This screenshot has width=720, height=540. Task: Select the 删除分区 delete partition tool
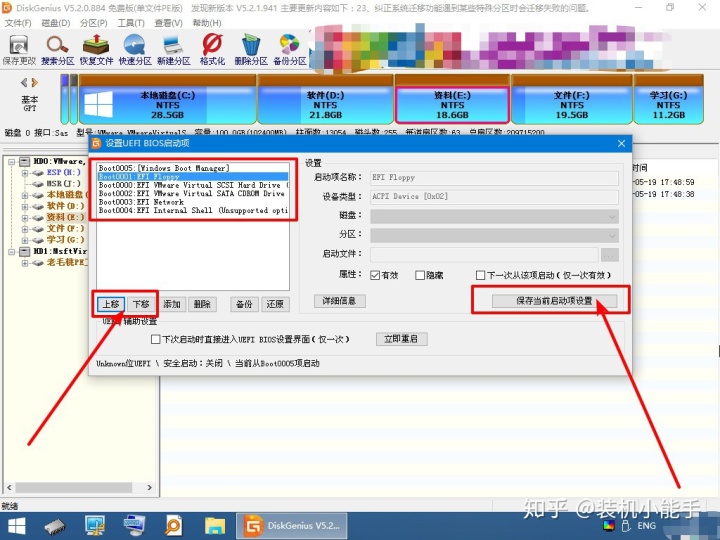pyautogui.click(x=251, y=50)
